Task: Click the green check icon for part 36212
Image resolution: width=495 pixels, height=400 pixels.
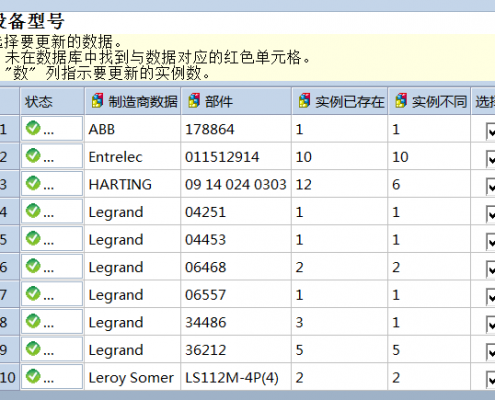Action: [33, 349]
